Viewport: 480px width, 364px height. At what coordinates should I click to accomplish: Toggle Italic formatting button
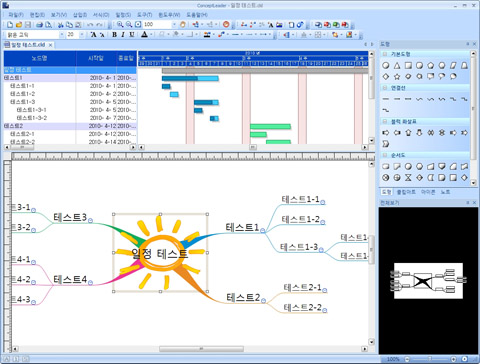click(123, 34)
